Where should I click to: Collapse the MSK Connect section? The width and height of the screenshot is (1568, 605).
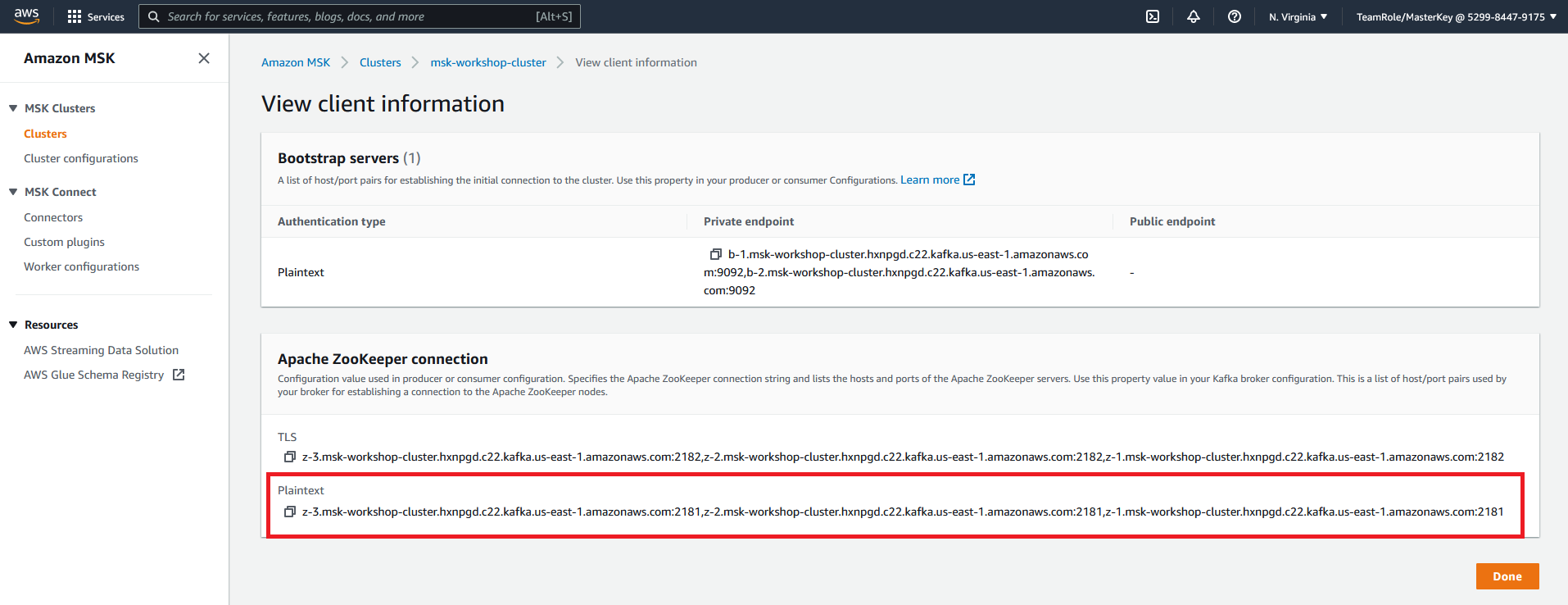point(13,192)
